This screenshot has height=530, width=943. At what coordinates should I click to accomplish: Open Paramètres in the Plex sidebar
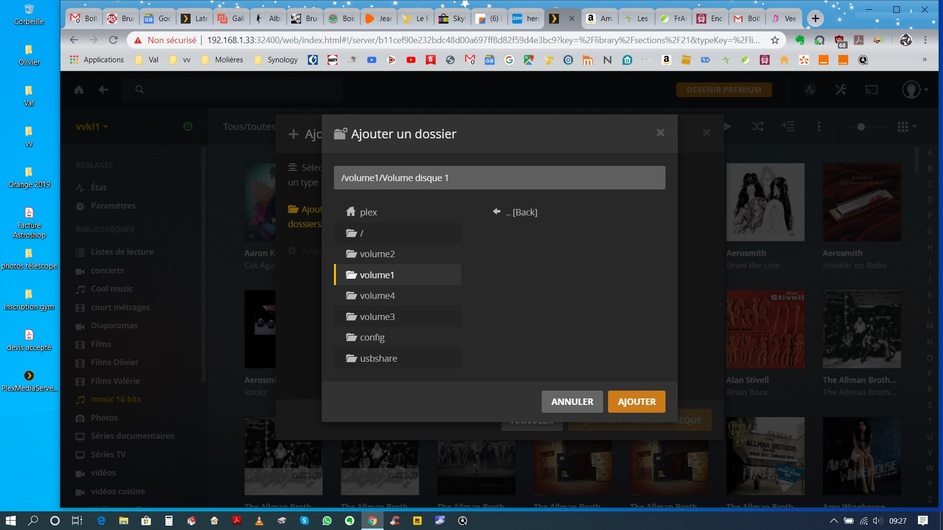click(112, 206)
